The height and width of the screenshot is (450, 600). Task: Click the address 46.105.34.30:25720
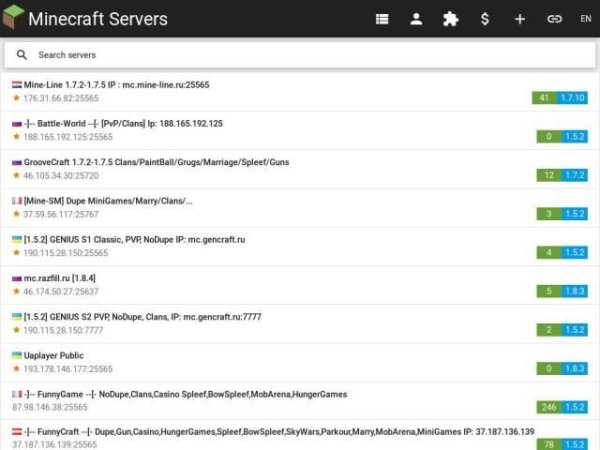(61, 176)
